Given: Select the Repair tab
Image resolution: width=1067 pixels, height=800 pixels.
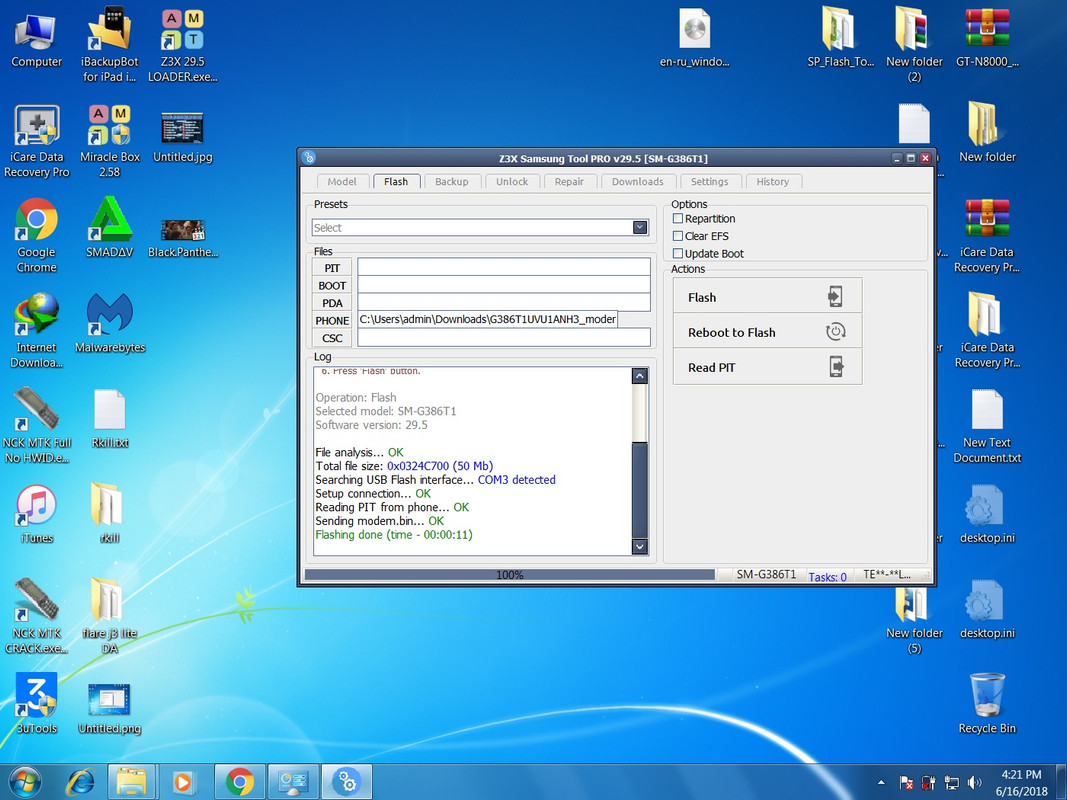Looking at the screenshot, I should (569, 182).
